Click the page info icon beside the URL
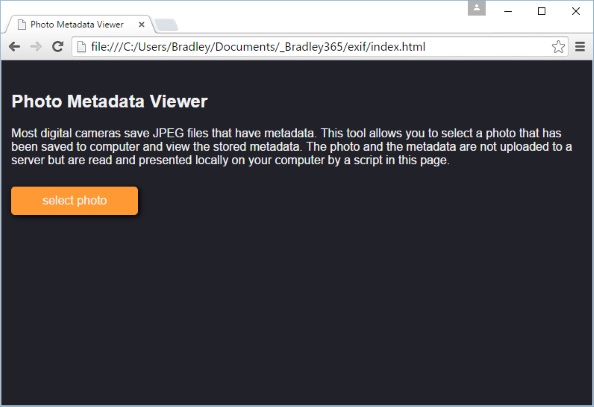 coord(81,47)
